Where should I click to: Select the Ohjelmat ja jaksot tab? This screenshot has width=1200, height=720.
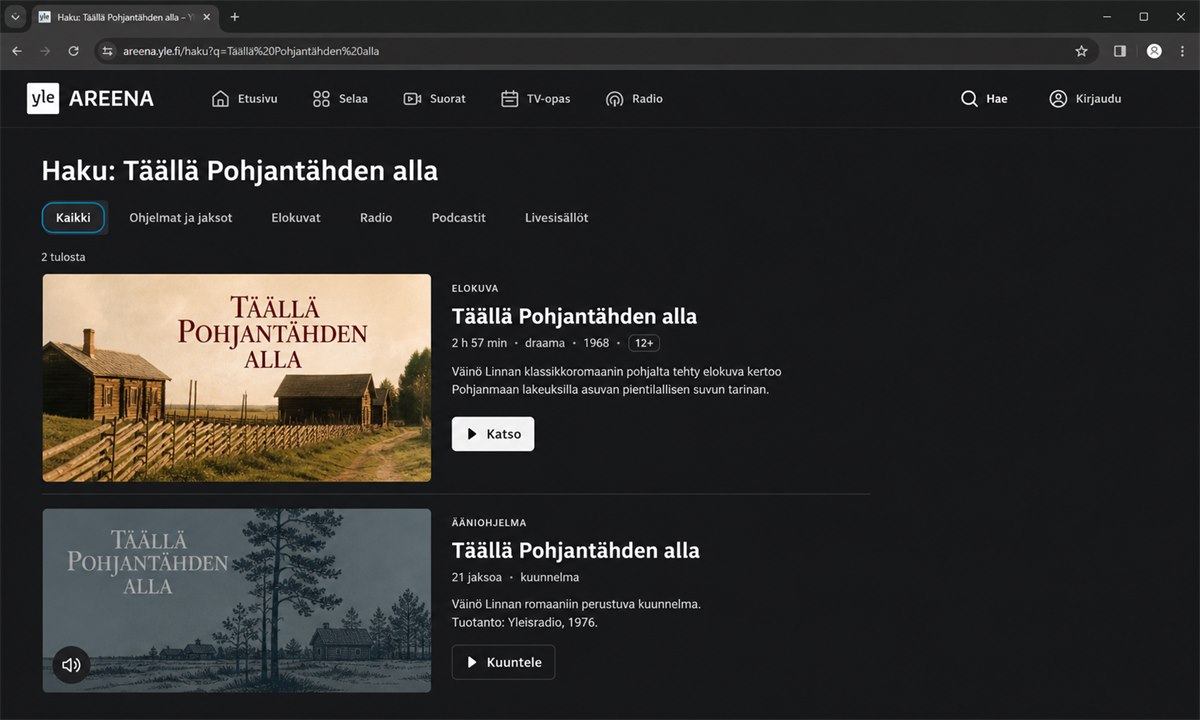pos(181,218)
